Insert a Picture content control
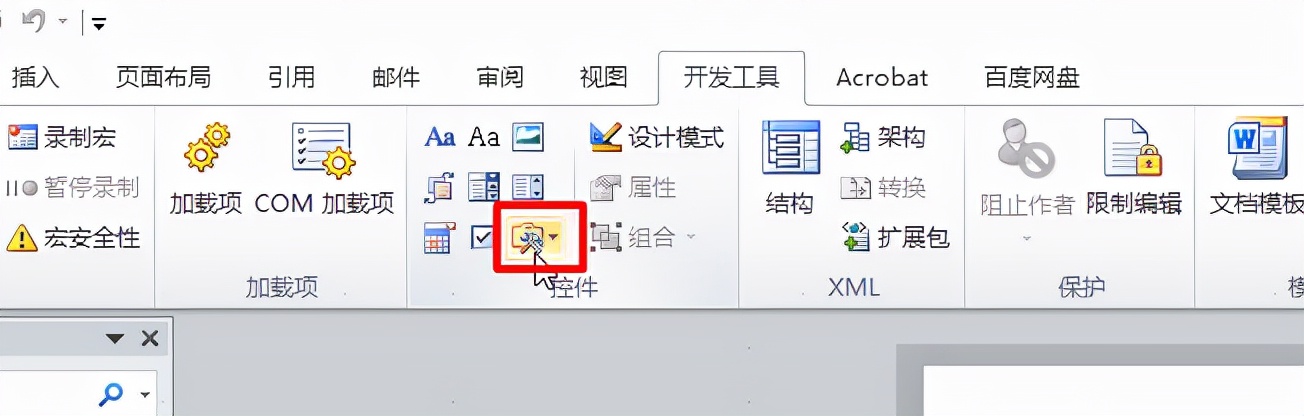Image resolution: width=1304 pixels, height=416 pixels. point(528,137)
